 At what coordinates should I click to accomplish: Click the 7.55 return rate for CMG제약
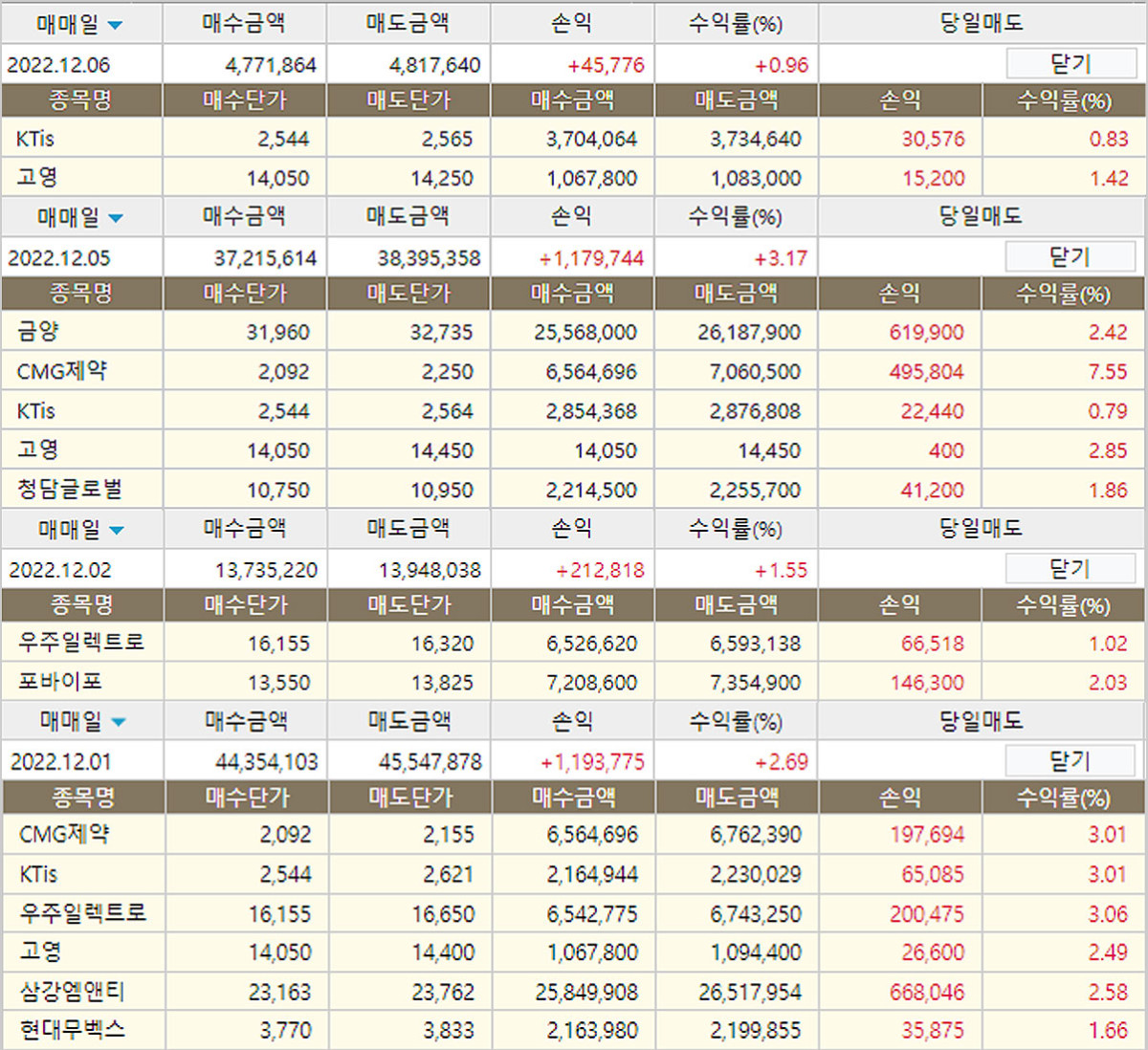(x=1108, y=371)
